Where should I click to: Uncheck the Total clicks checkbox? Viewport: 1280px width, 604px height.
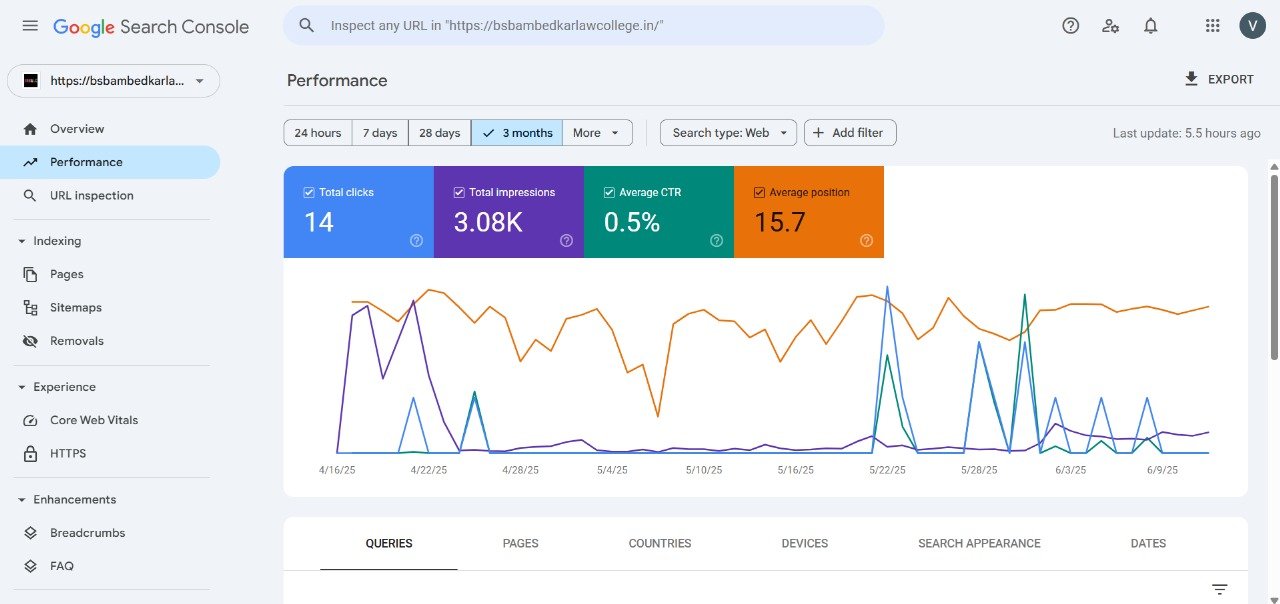pos(309,192)
